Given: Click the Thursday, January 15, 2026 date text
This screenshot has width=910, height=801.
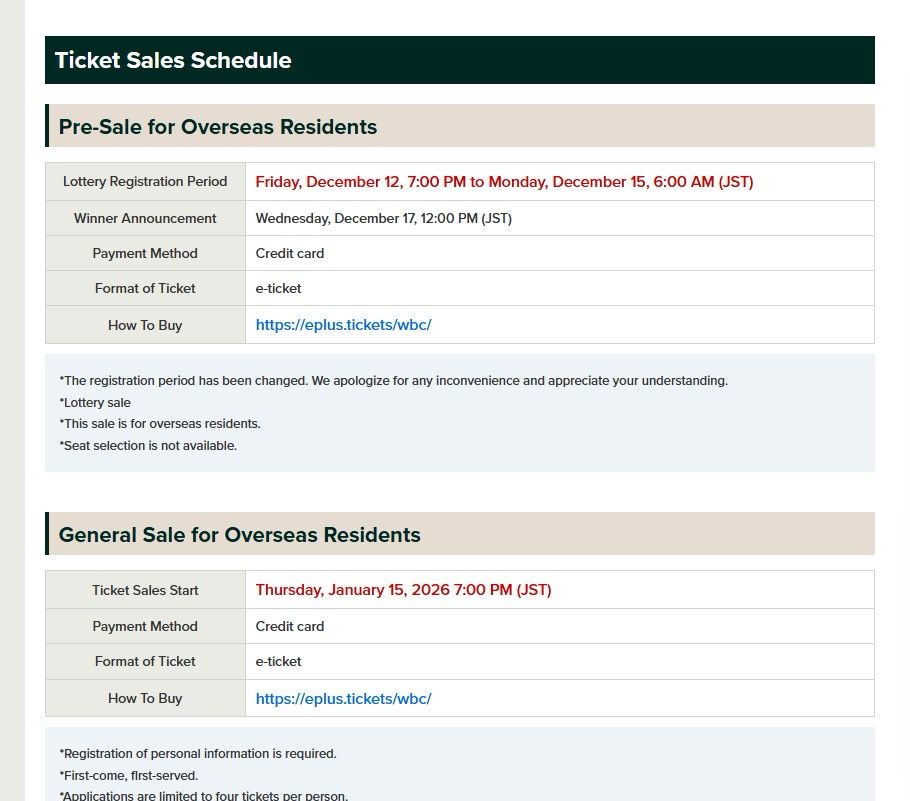Looking at the screenshot, I should [403, 590].
